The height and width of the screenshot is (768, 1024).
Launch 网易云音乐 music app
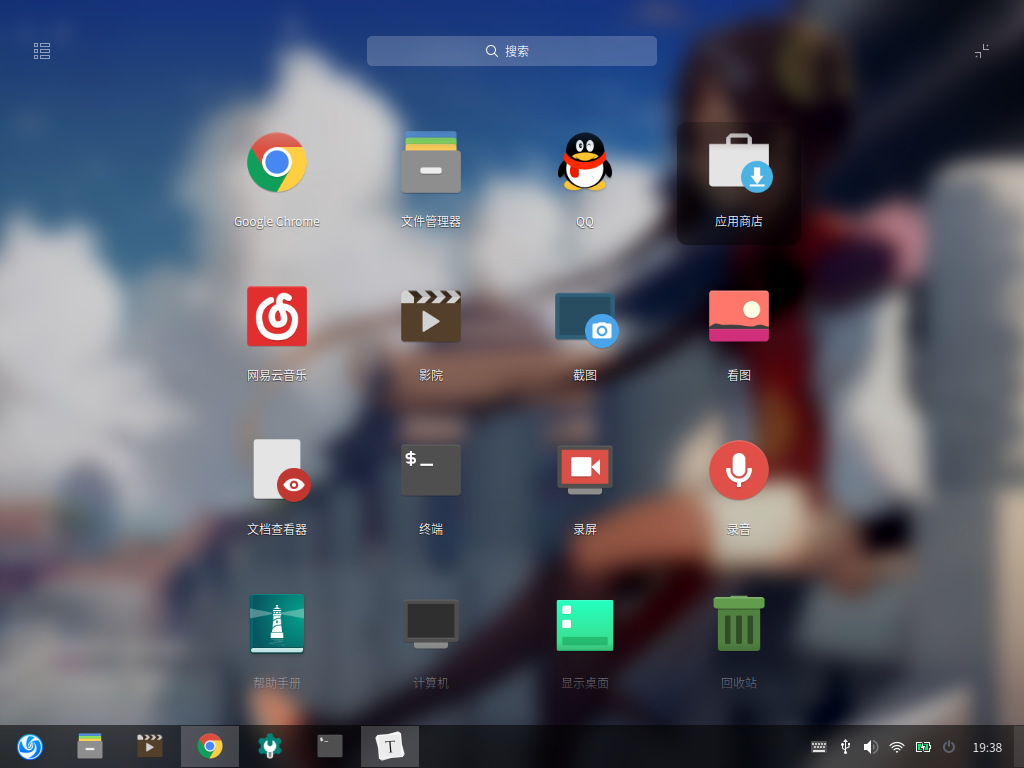tap(277, 317)
